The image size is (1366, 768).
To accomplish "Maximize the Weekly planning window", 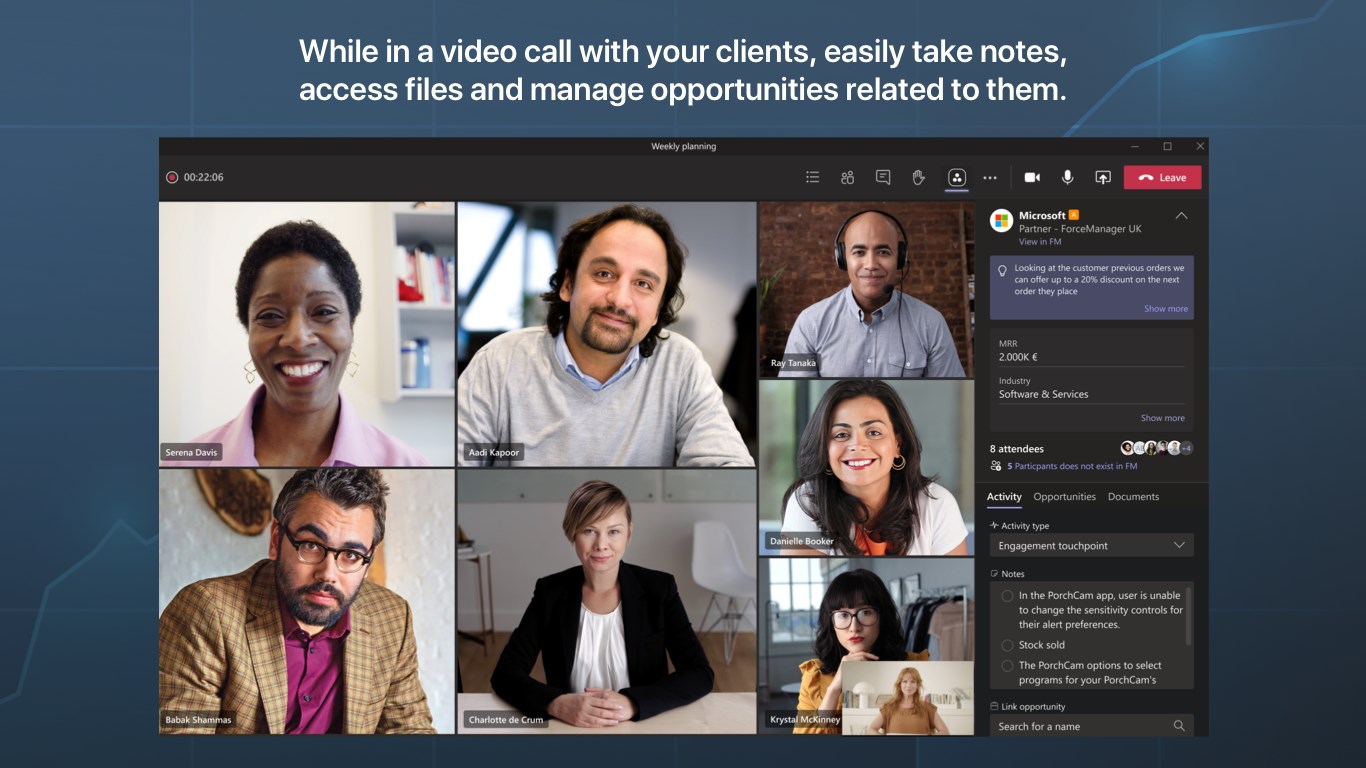I will pyautogui.click(x=1167, y=146).
